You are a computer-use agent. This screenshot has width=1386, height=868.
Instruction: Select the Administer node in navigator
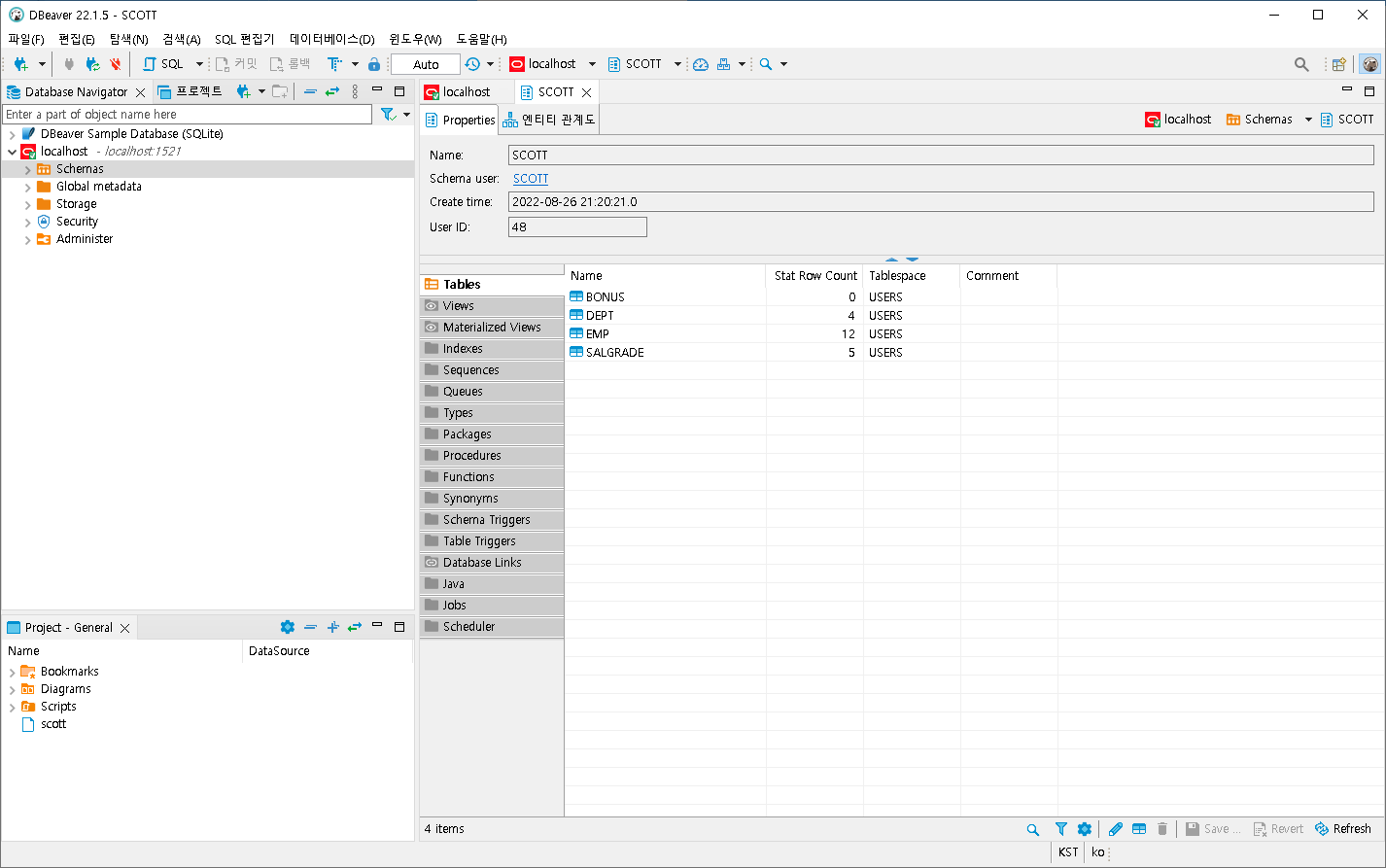(x=85, y=239)
